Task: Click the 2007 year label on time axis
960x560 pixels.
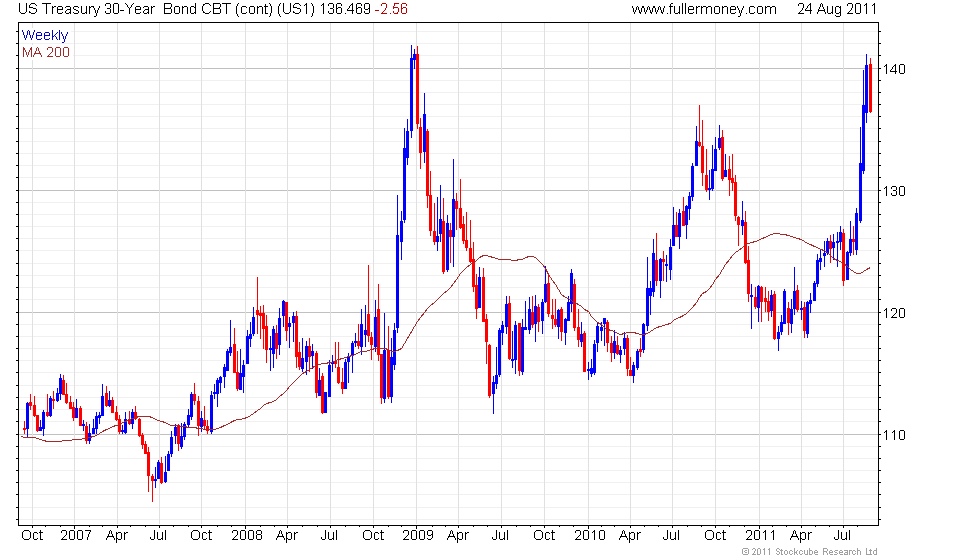Action: pos(76,536)
